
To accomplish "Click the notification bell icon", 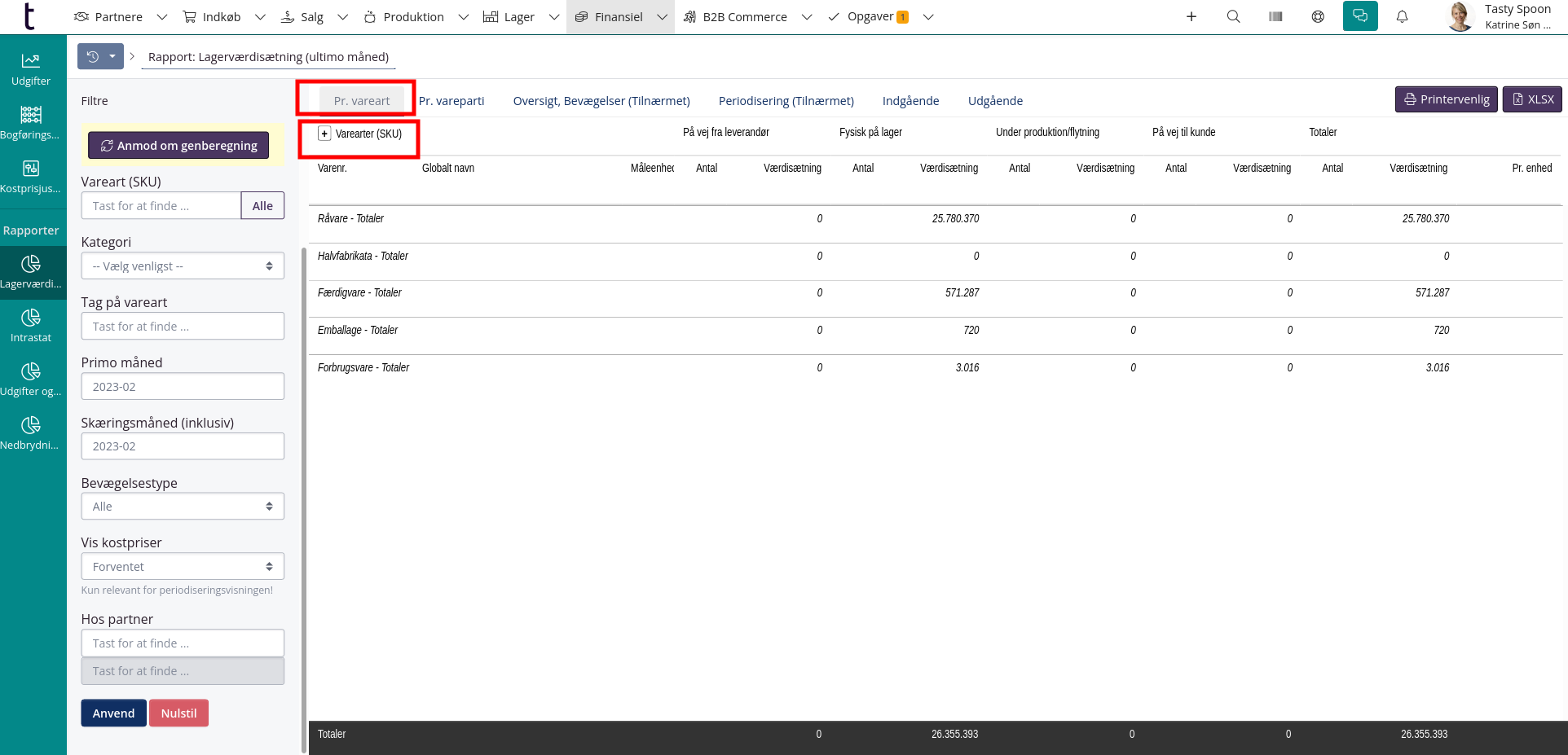I will coord(1402,16).
